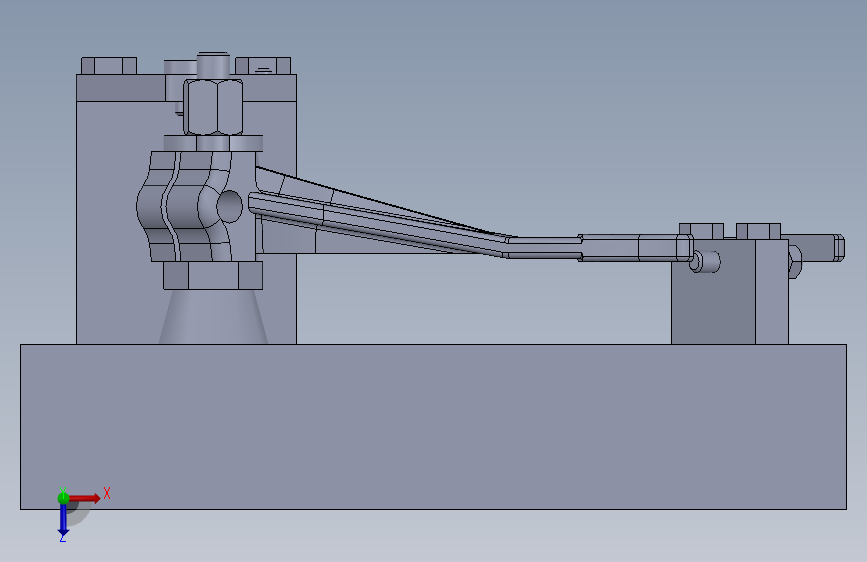Select the small round pin on the right support block
This screenshot has height=562, width=867.
point(705,262)
